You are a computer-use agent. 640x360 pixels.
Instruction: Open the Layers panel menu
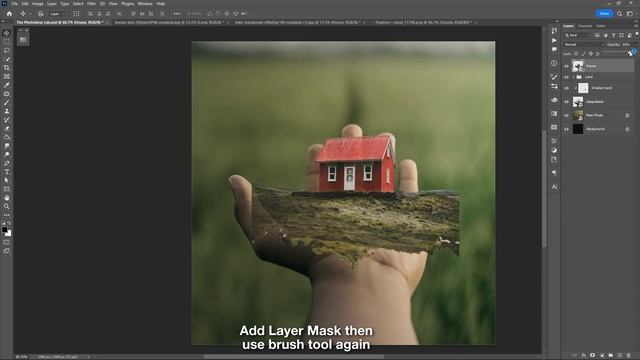[x=636, y=26]
